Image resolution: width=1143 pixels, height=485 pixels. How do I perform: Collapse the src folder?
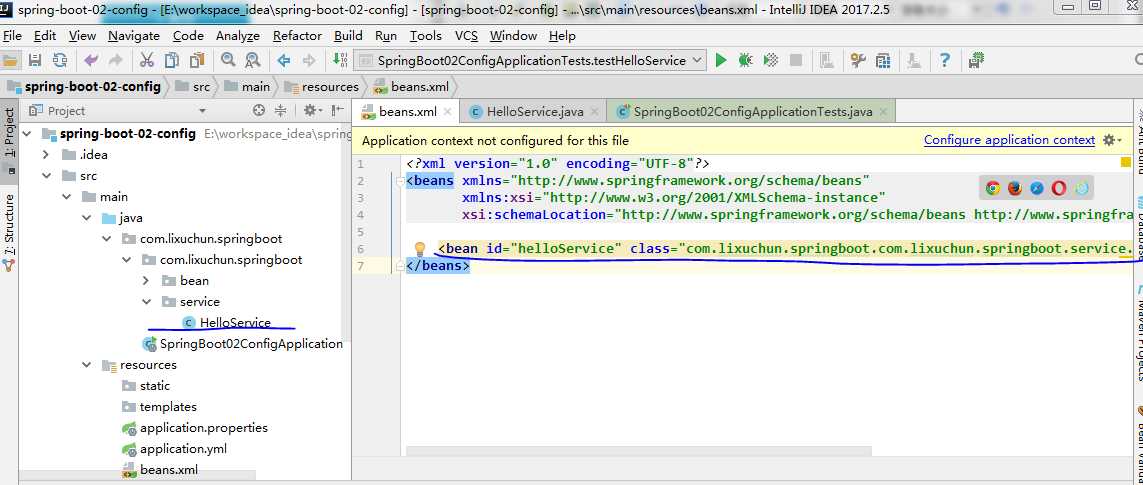tap(47, 176)
